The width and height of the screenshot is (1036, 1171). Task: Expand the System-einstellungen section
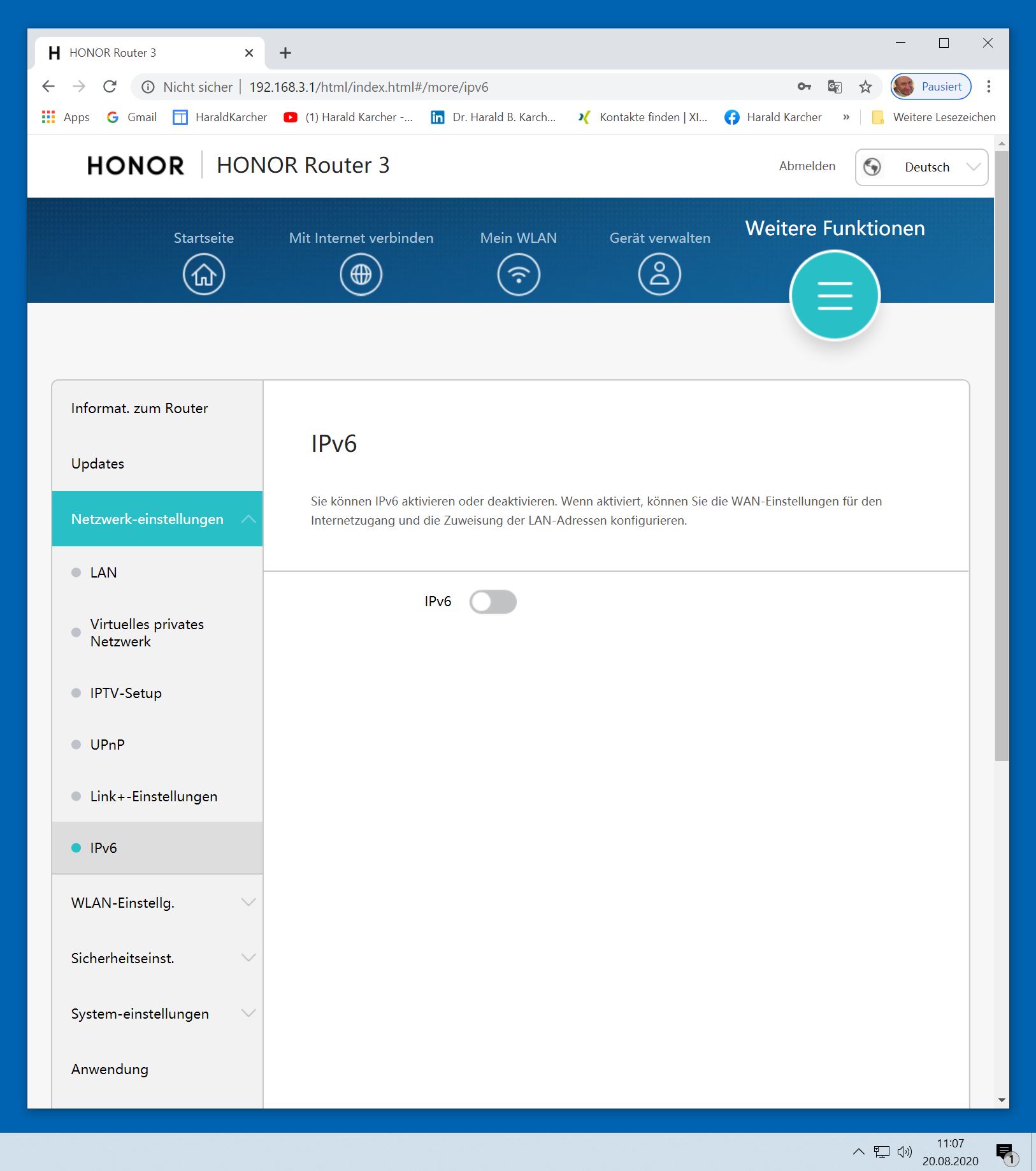157,1014
